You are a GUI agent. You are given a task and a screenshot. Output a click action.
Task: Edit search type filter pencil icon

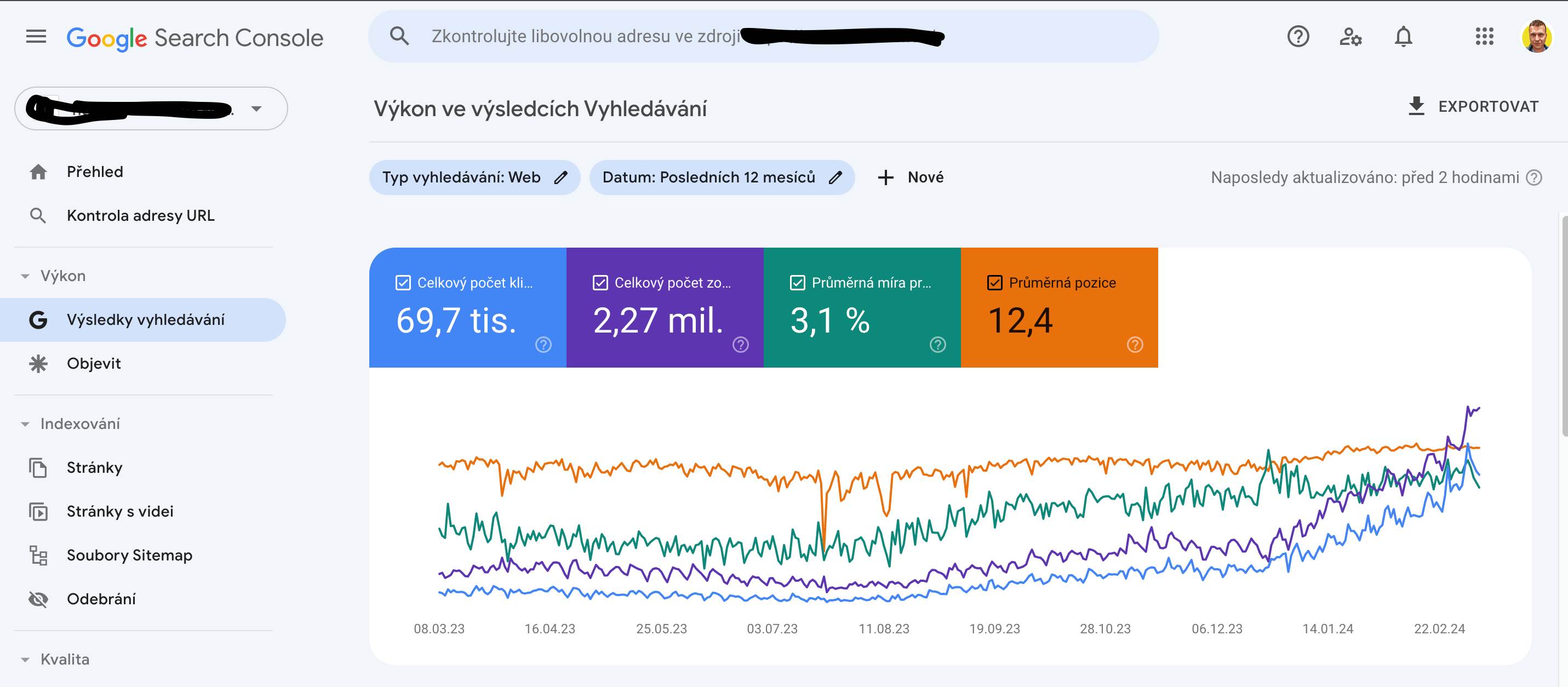click(560, 177)
